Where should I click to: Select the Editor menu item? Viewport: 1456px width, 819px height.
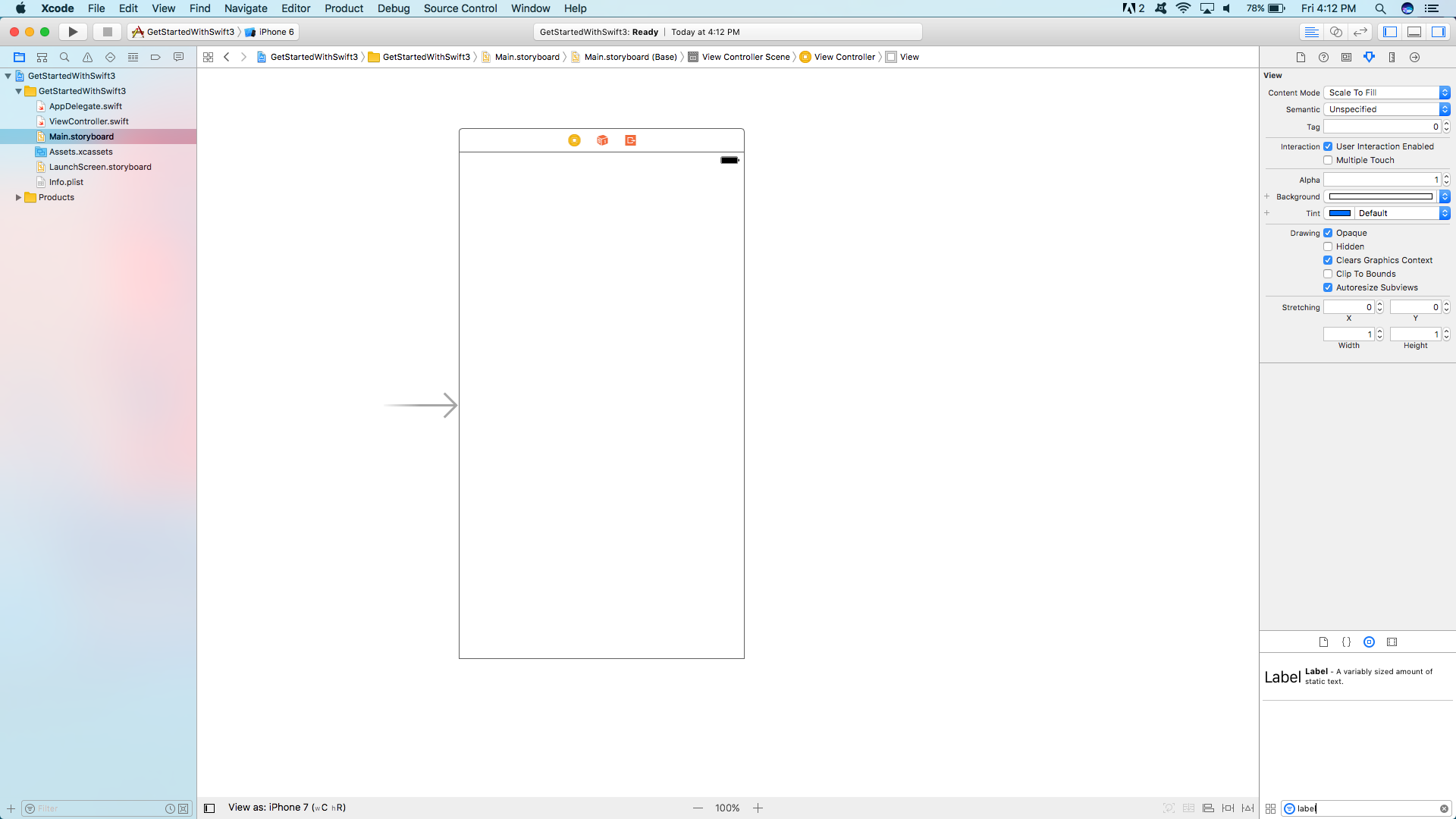pyautogui.click(x=295, y=8)
